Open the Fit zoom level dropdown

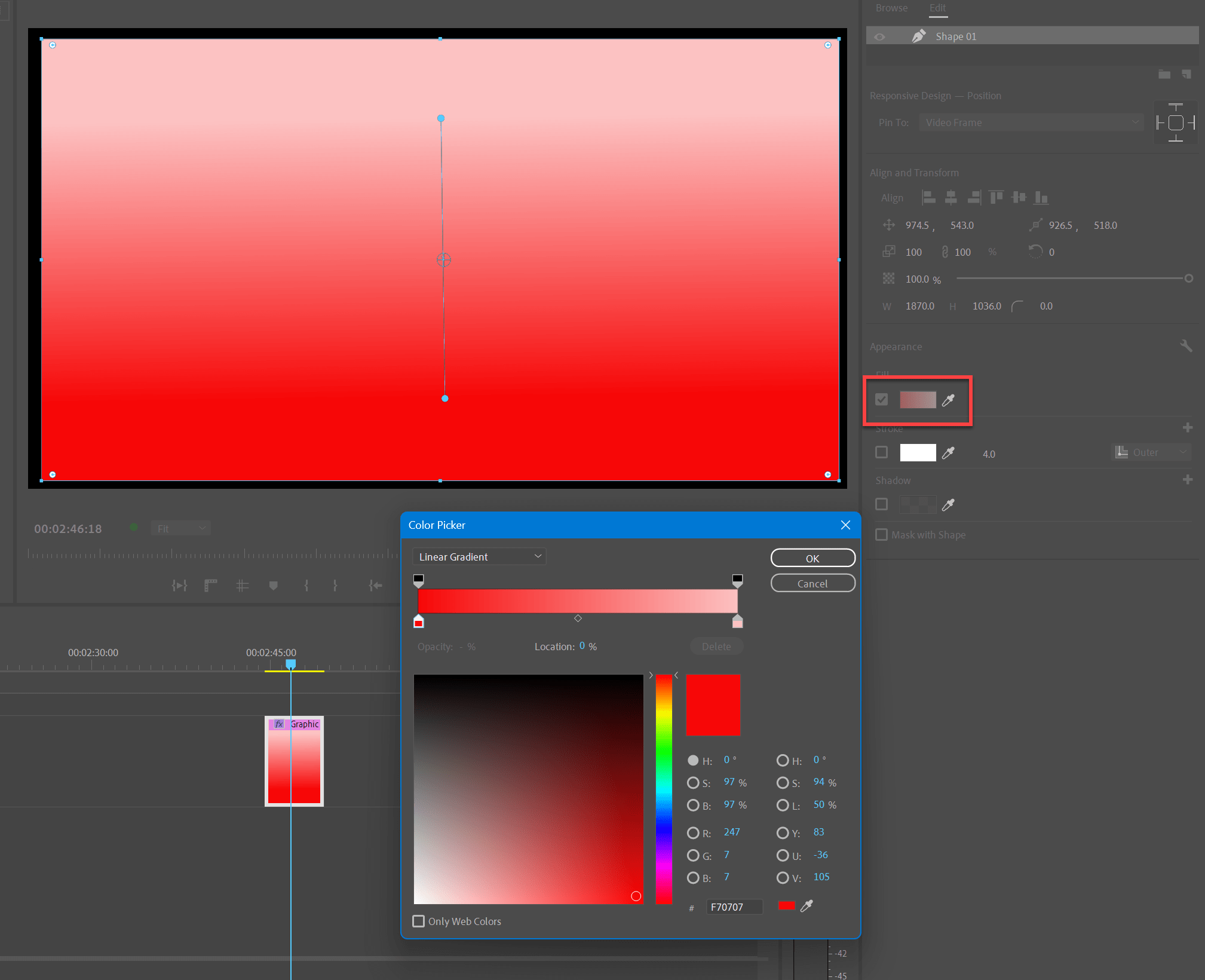[180, 528]
